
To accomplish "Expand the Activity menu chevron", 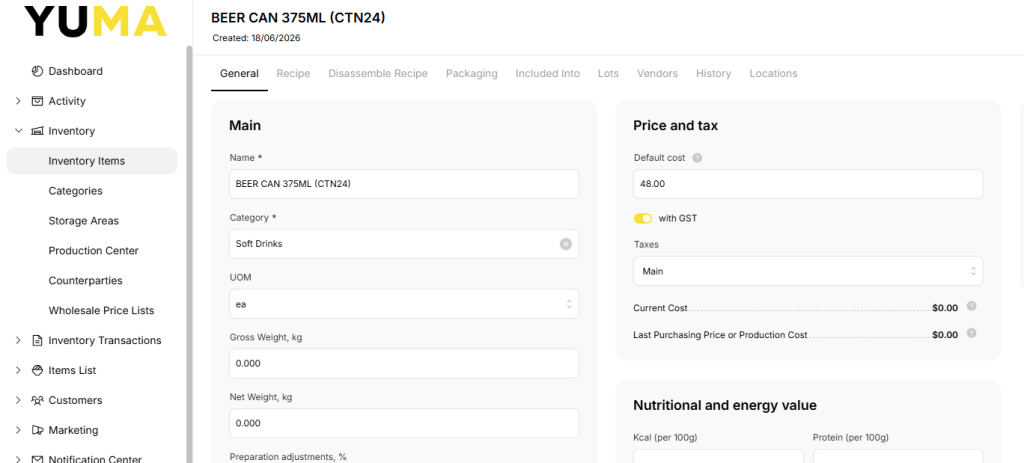I will pyautogui.click(x=18, y=101).
